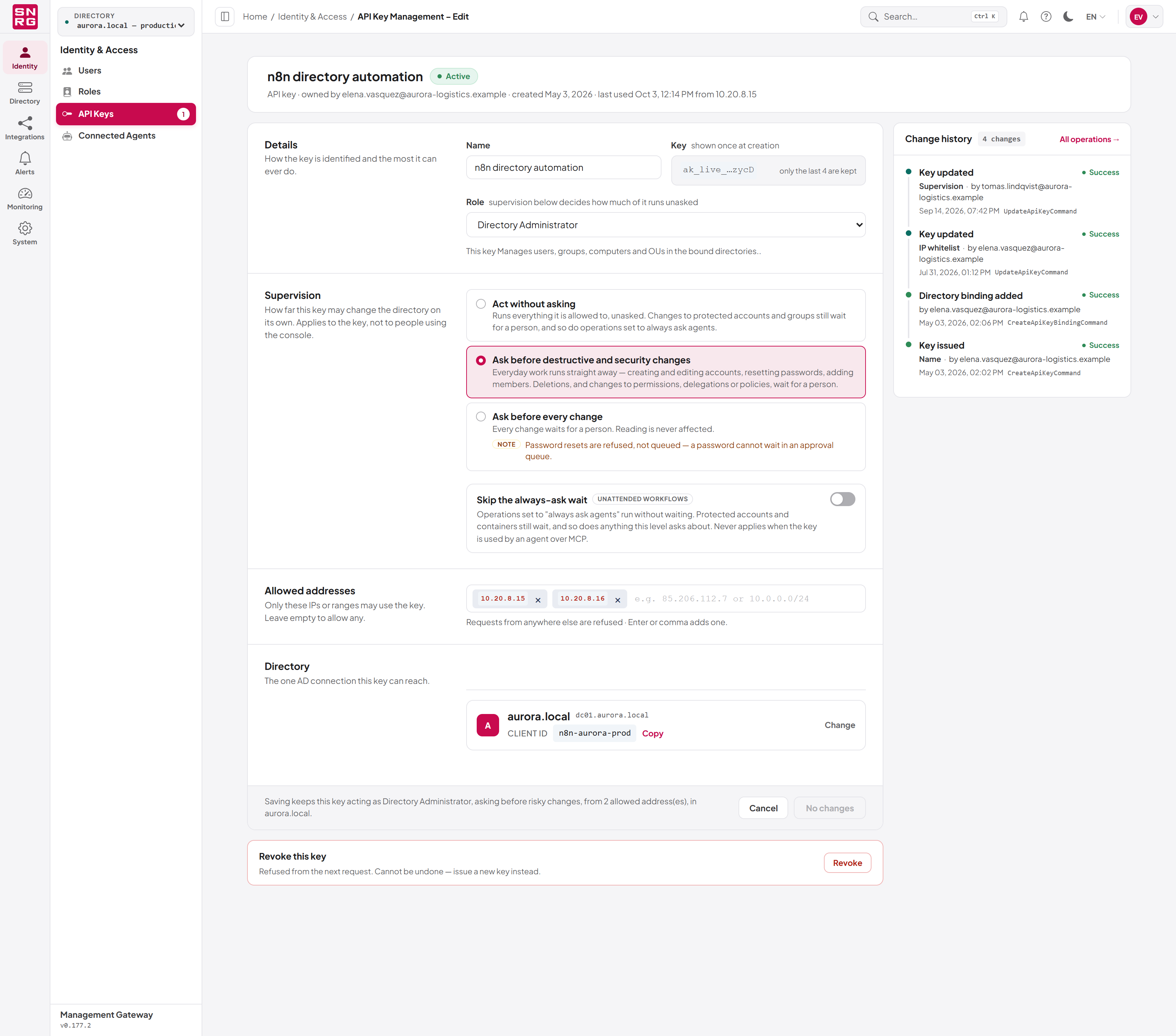Click the search magnifier icon
The width and height of the screenshot is (1176, 1036).
point(873,17)
